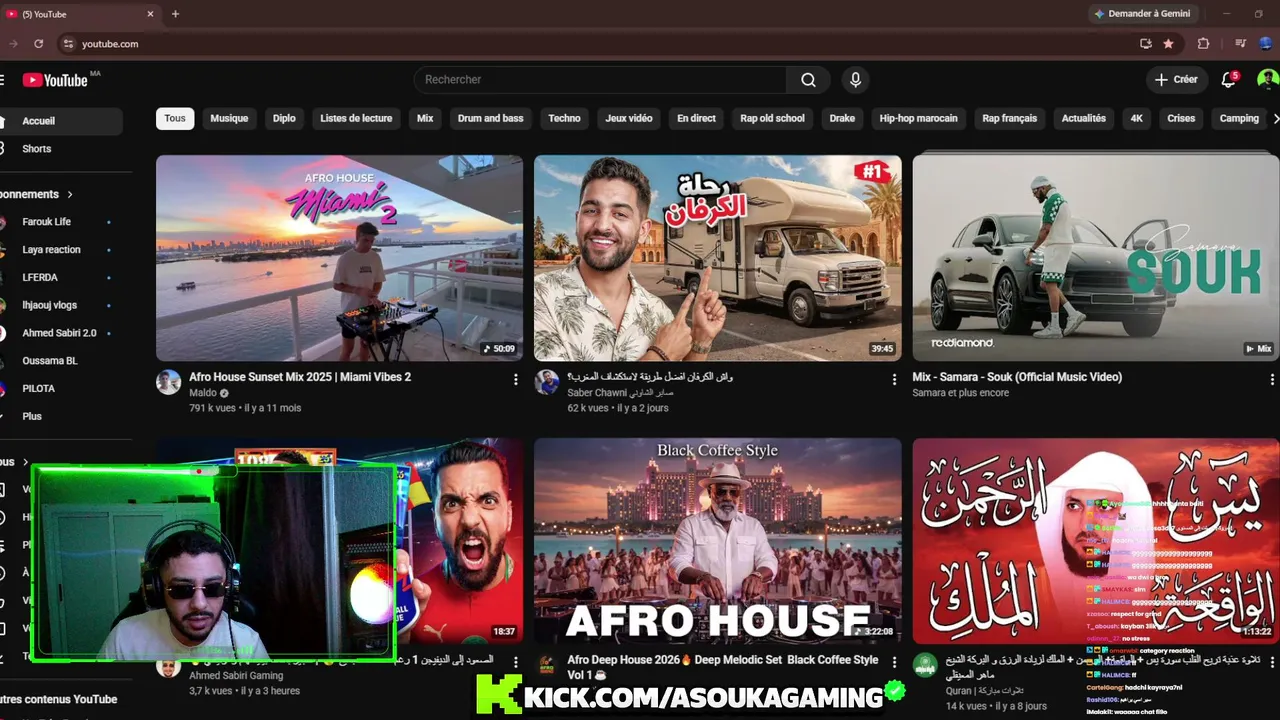Open Maldo channel avatar beside Afro House video
Image resolution: width=1280 pixels, height=720 pixels.
[x=168, y=382]
